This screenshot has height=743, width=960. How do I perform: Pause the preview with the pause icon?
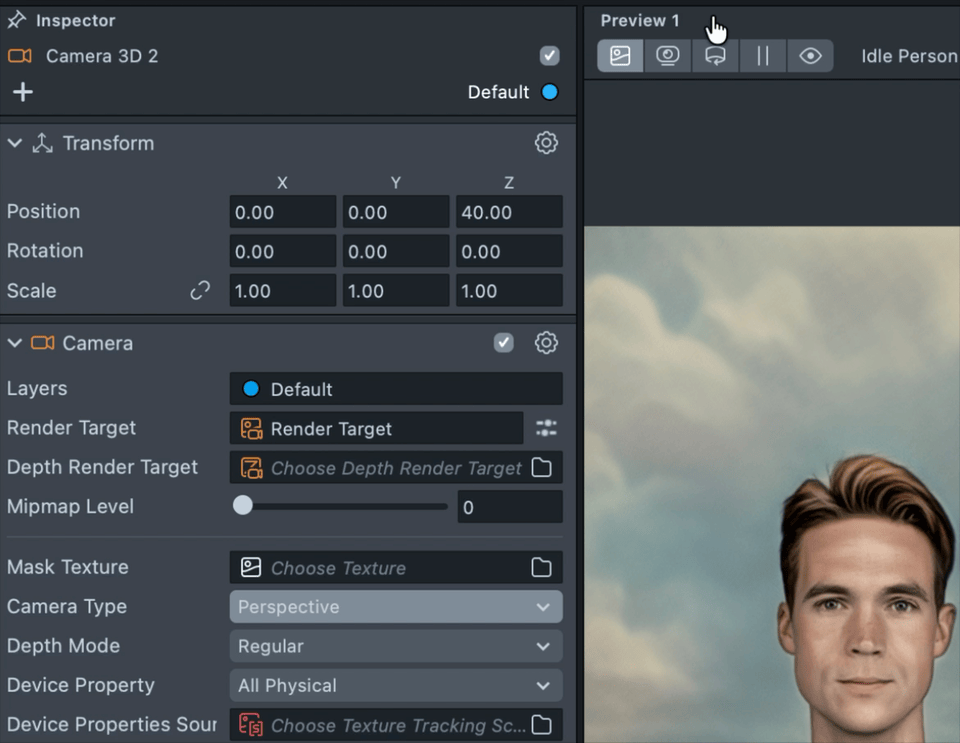(763, 56)
